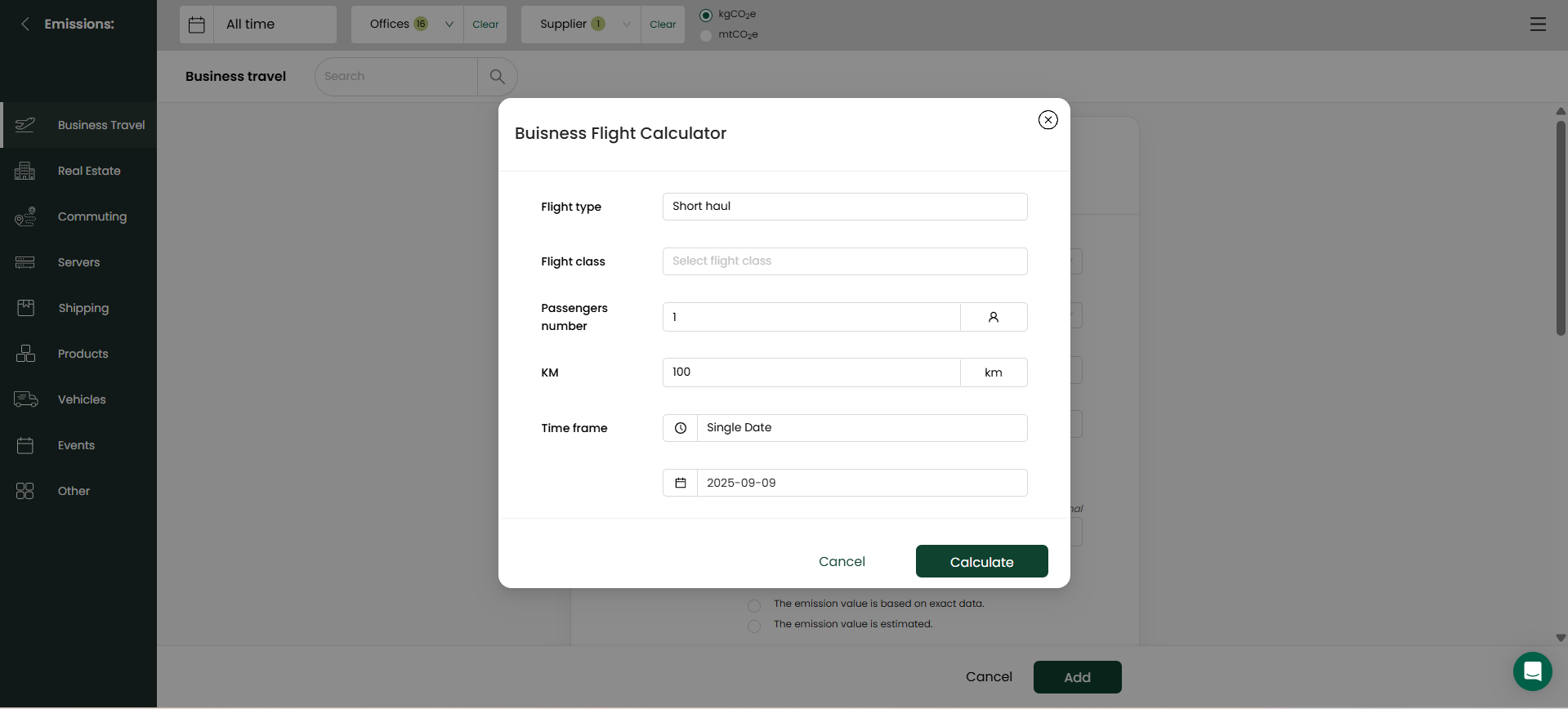Click the vertical scrollbar on the right
1568x709 pixels.
point(1561,228)
